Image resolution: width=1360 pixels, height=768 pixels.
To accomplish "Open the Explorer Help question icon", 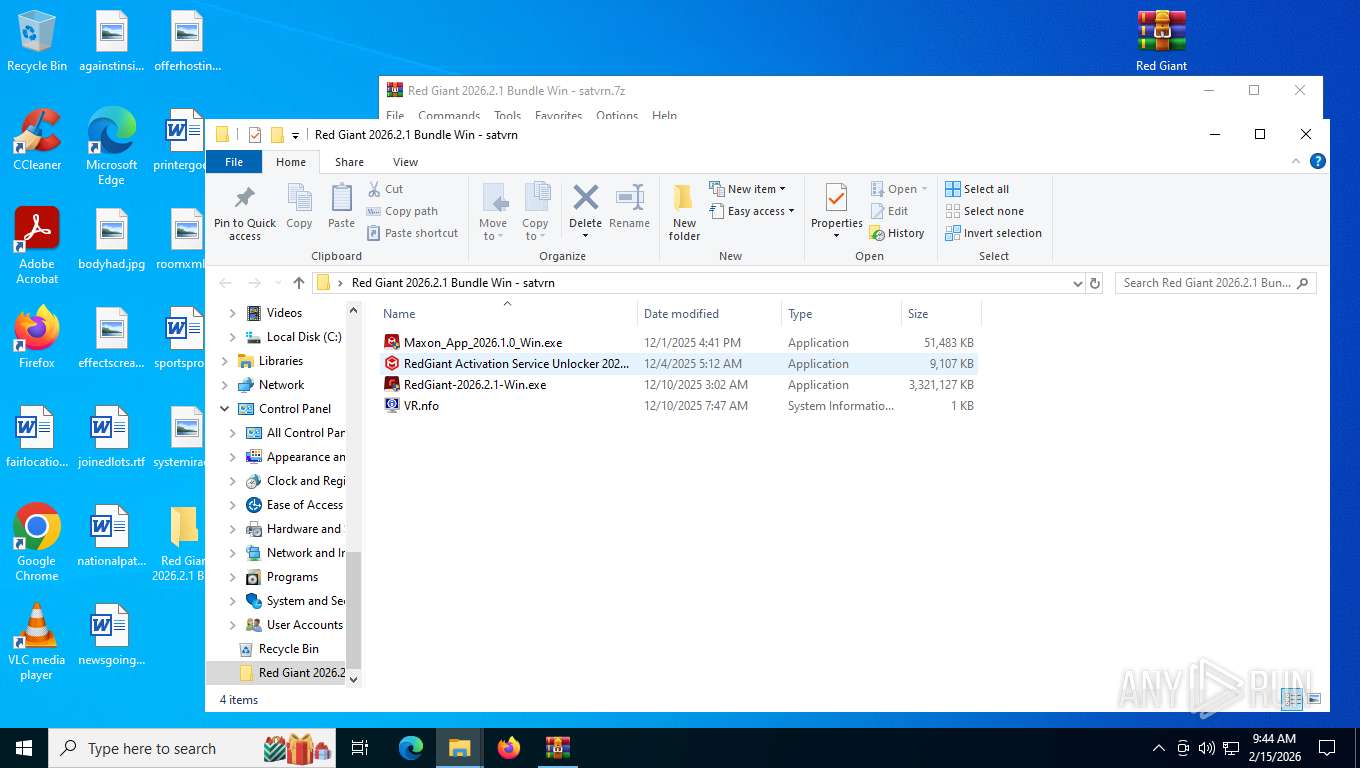I will tap(1318, 161).
